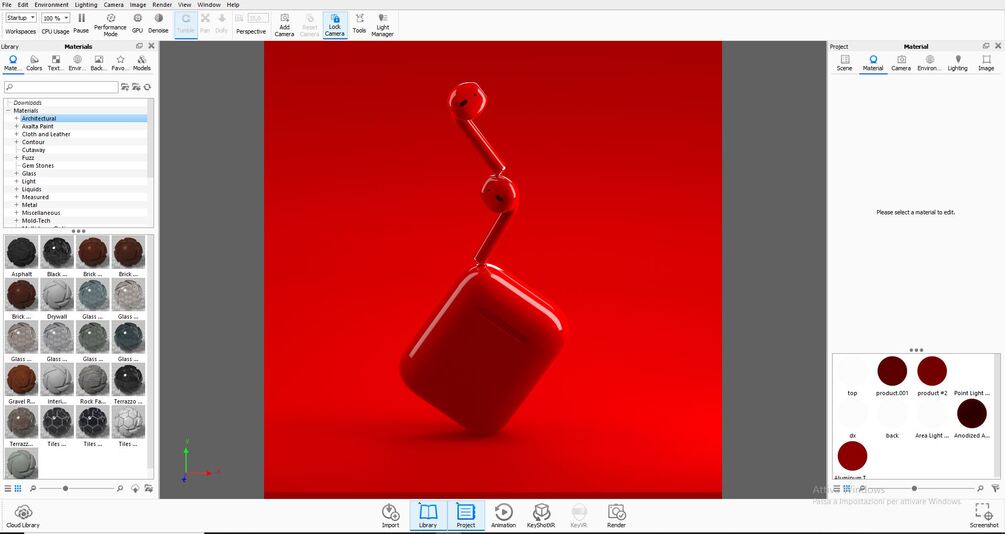
Task: Switch to library Textures tab
Action: click(x=56, y=63)
